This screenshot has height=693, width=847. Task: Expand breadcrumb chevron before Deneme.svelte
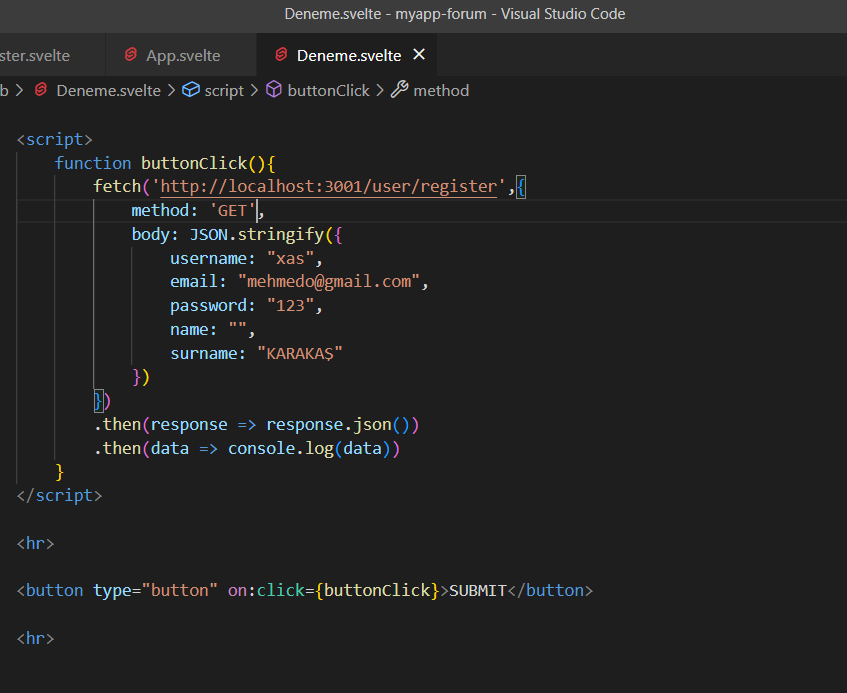19,90
